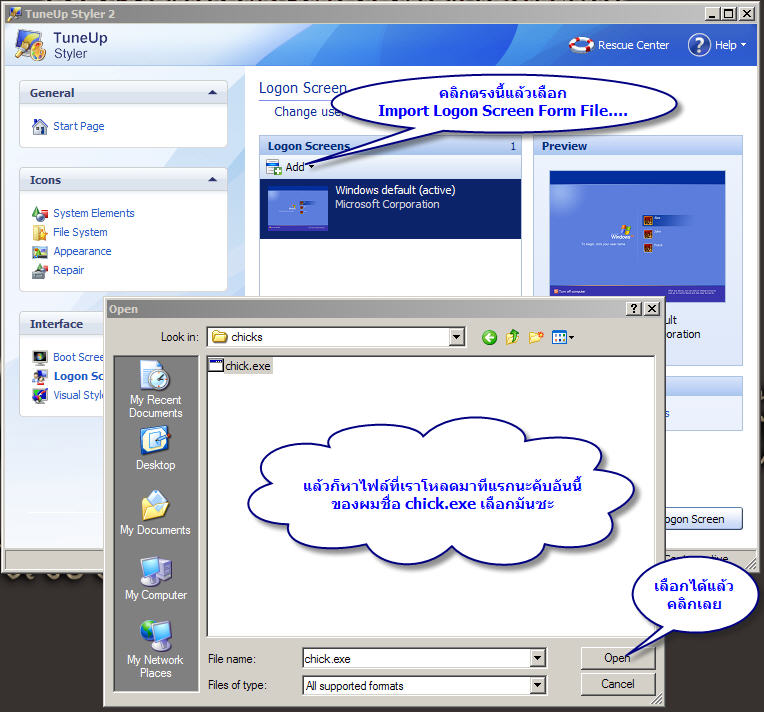This screenshot has height=712, width=764.
Task: Open the Rescue Center link
Action: (633, 45)
